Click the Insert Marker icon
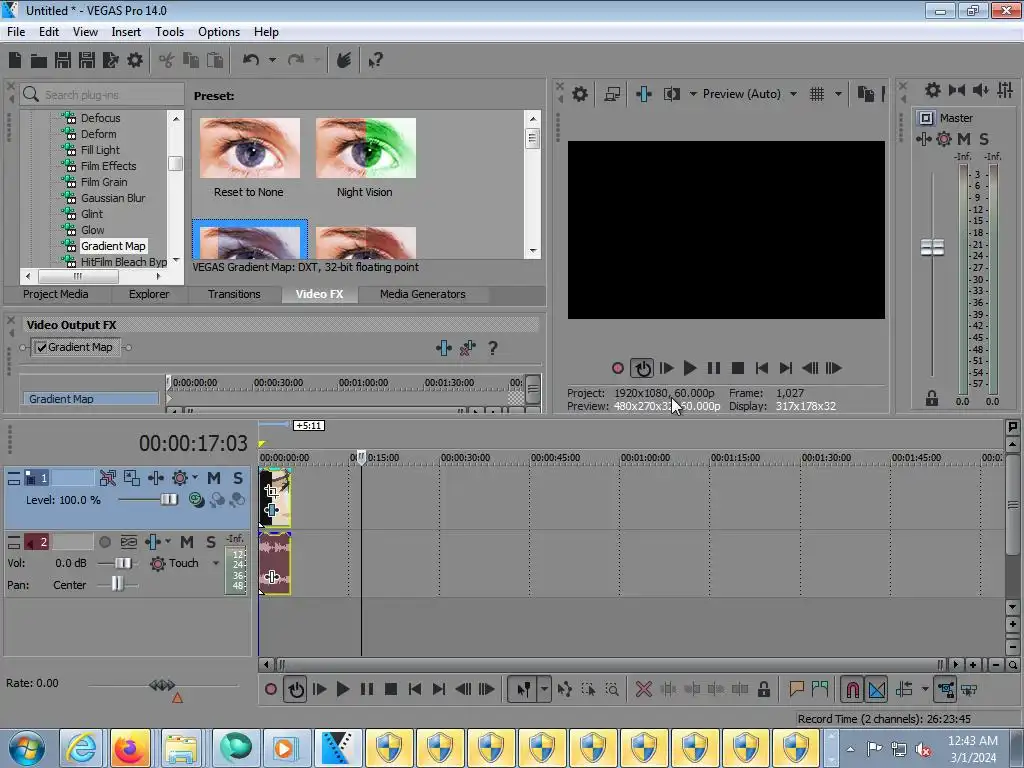 (796, 689)
